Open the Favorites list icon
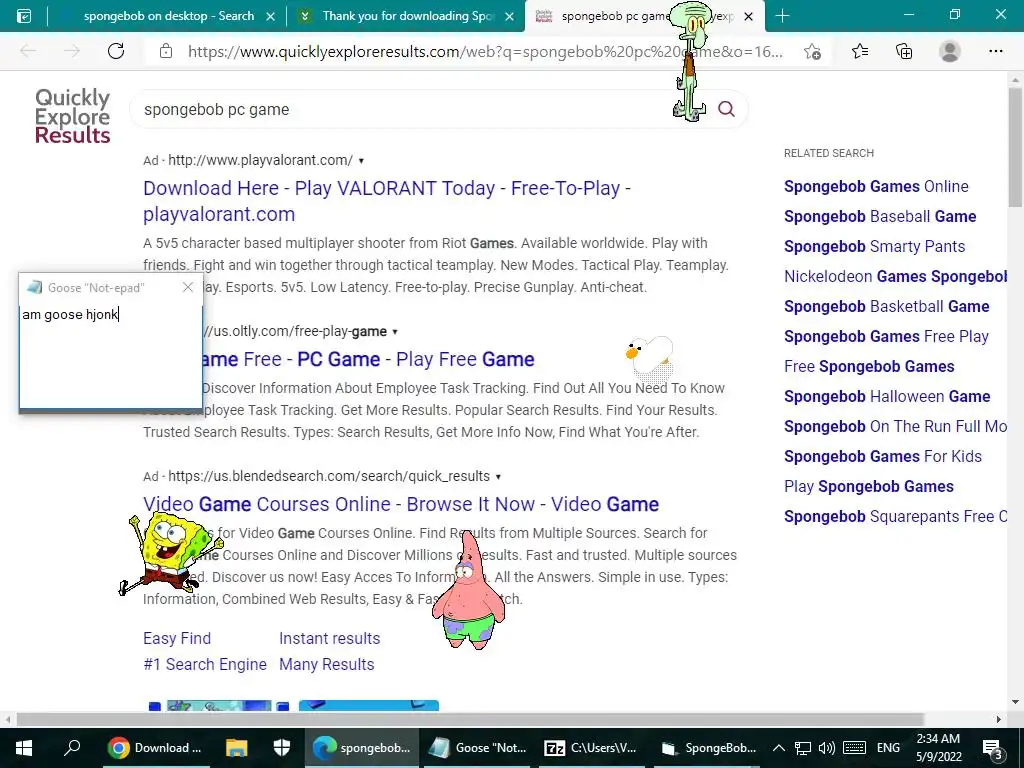 click(860, 51)
